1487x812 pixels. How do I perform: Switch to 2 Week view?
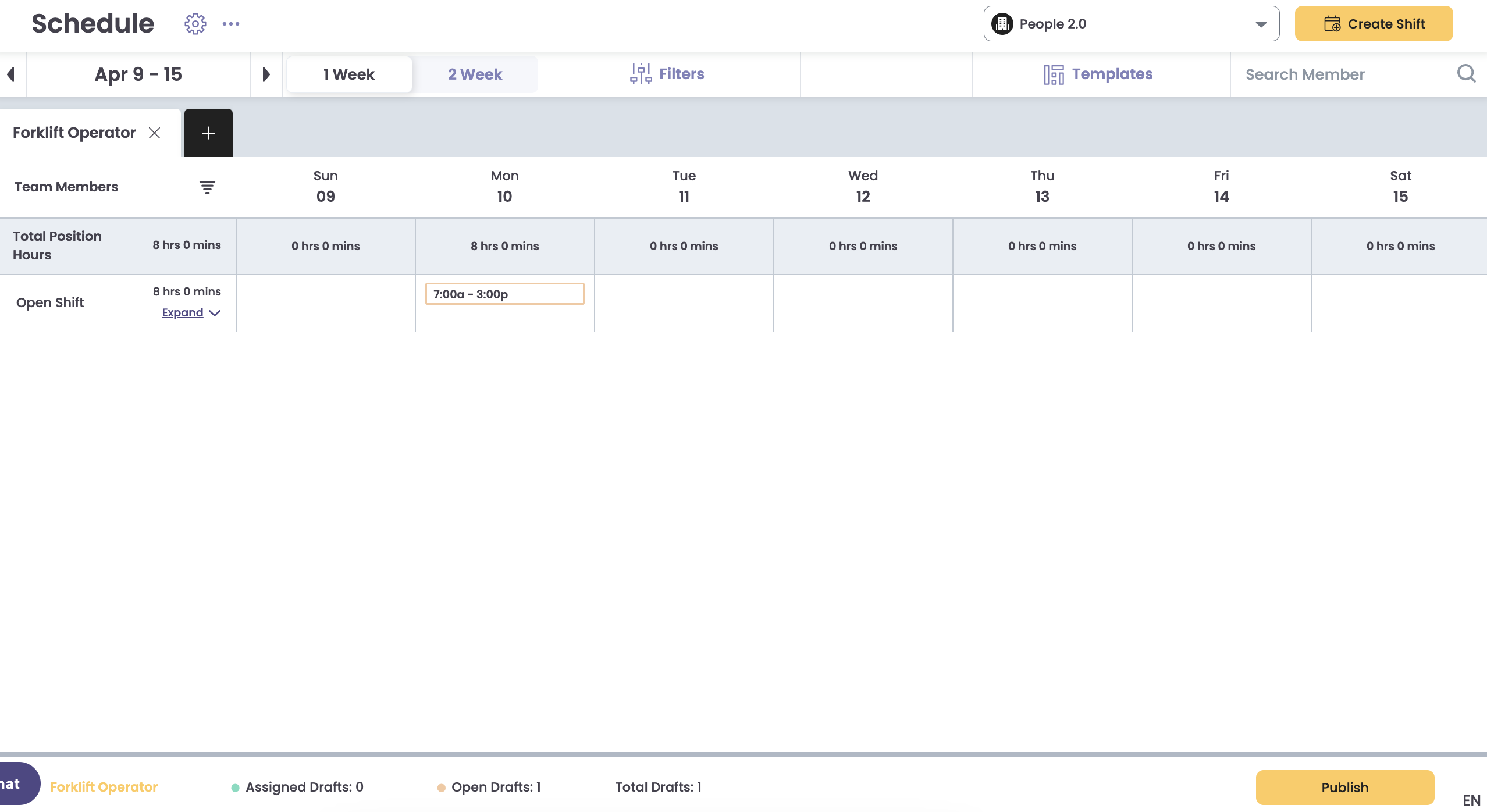click(475, 74)
